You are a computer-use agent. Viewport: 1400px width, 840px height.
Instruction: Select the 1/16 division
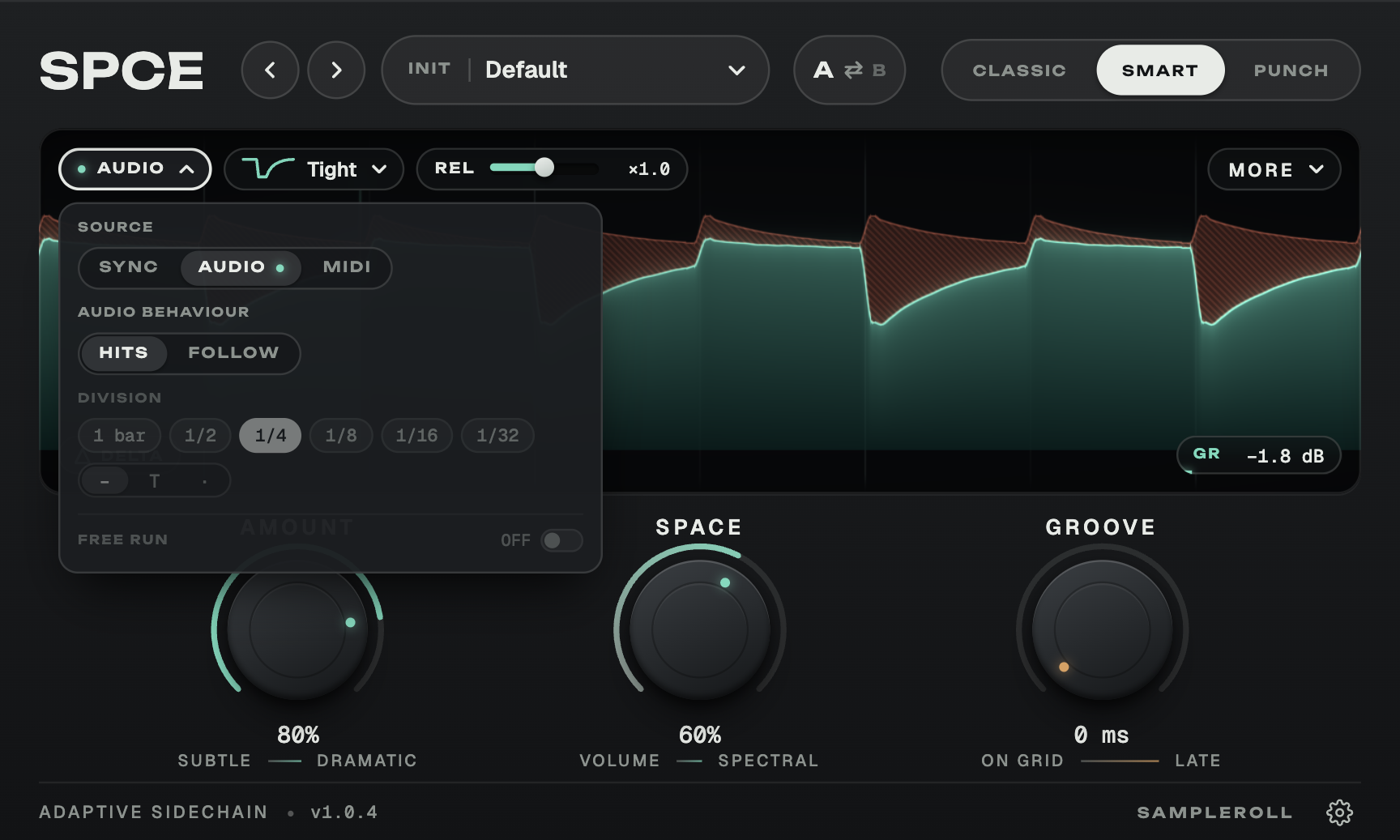coord(416,436)
